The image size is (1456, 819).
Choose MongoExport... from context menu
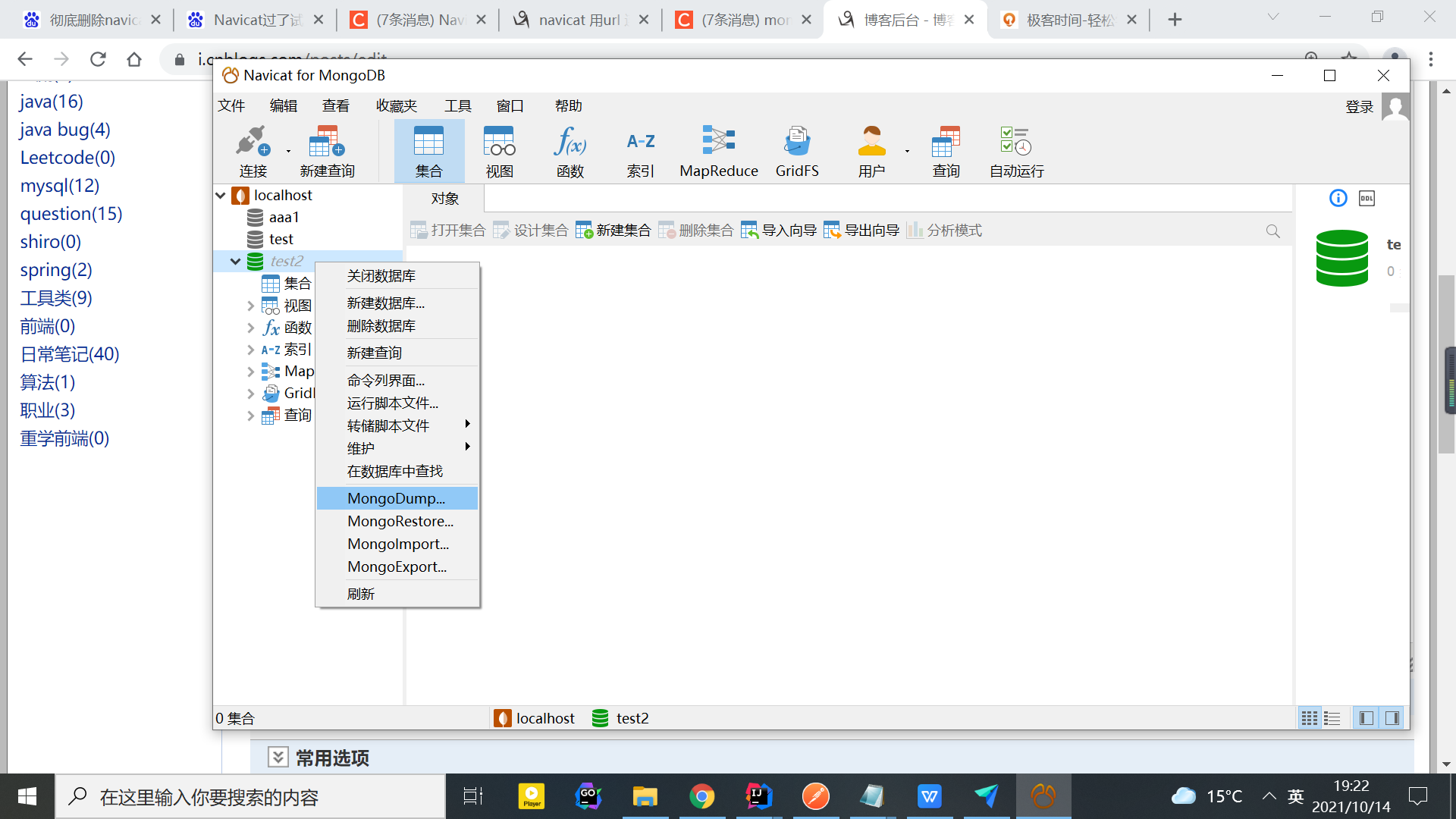[397, 566]
